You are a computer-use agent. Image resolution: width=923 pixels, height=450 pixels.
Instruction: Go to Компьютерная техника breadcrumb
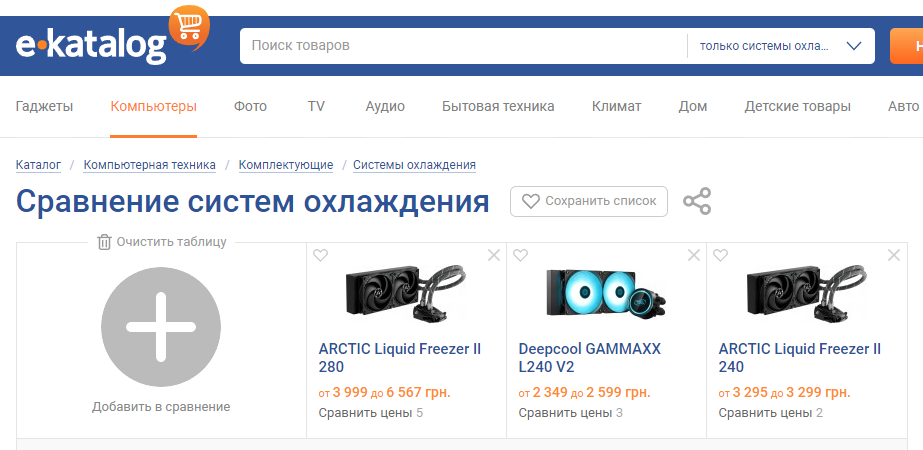[150, 165]
